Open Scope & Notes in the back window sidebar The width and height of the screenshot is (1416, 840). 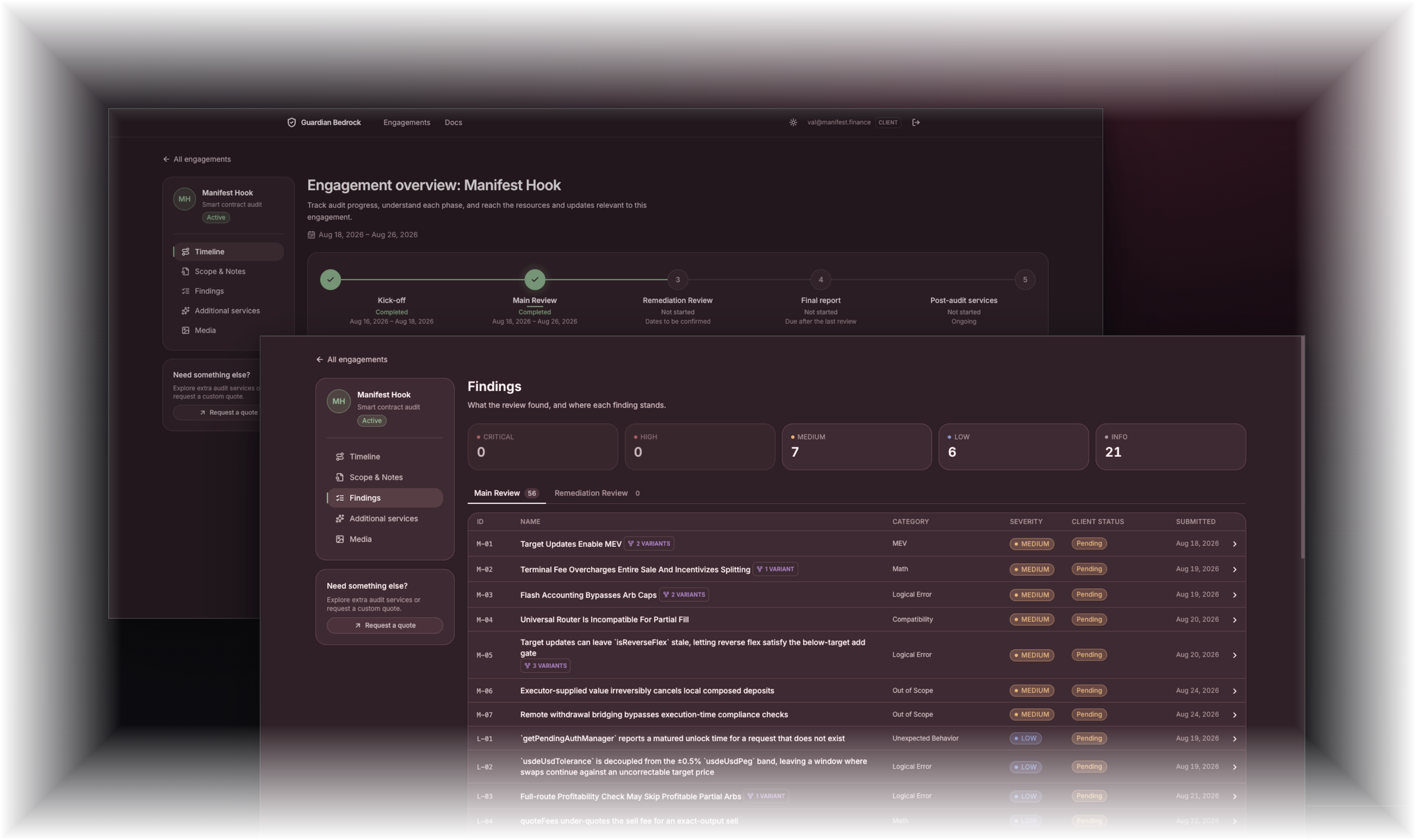228,271
